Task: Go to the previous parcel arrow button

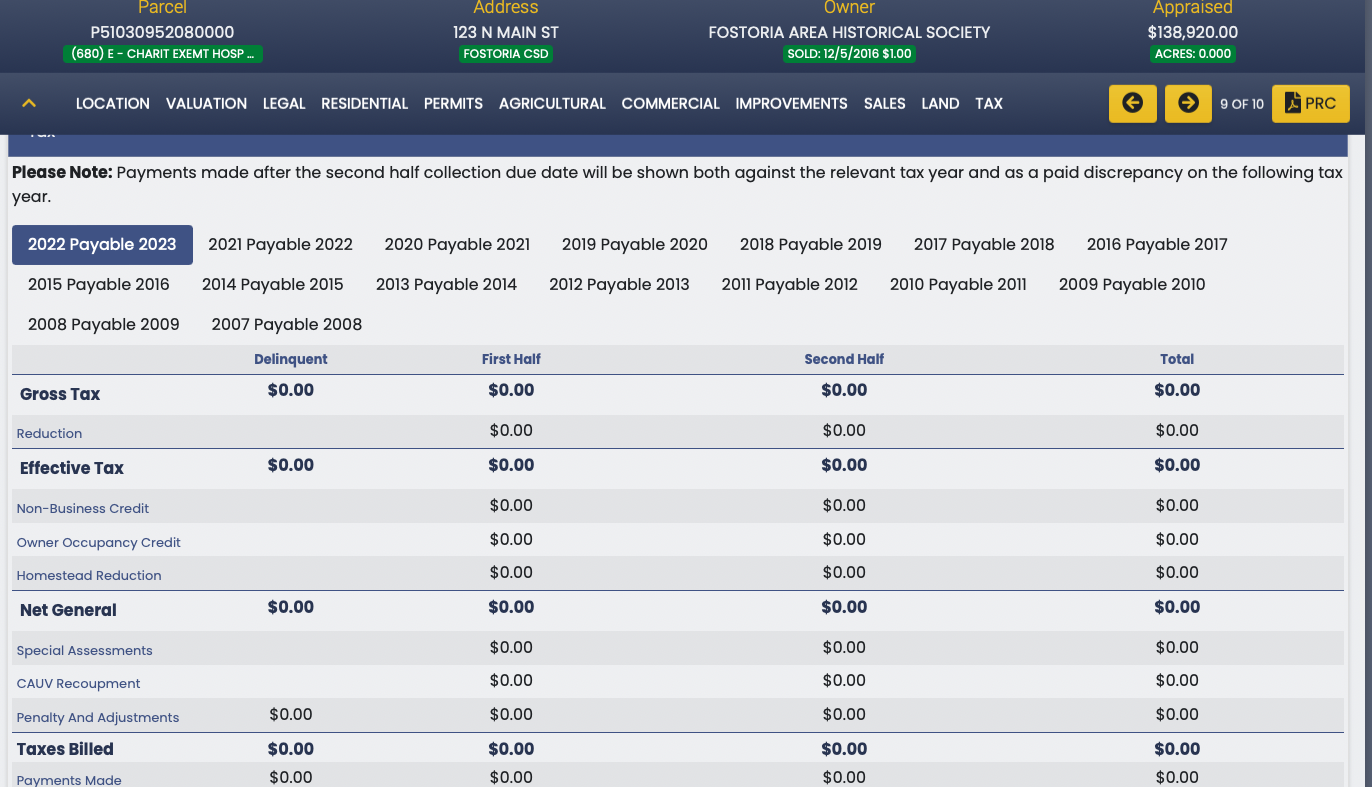Action: click(1132, 104)
